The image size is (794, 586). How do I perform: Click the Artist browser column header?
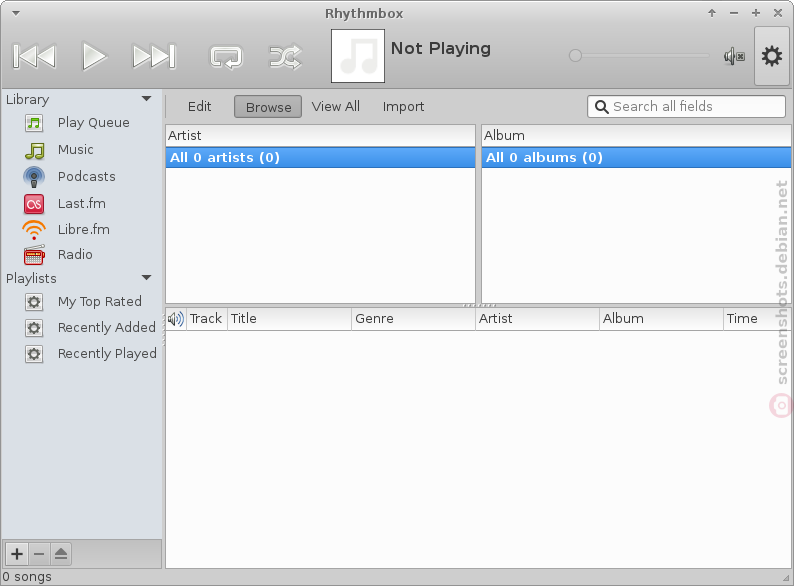[320, 136]
